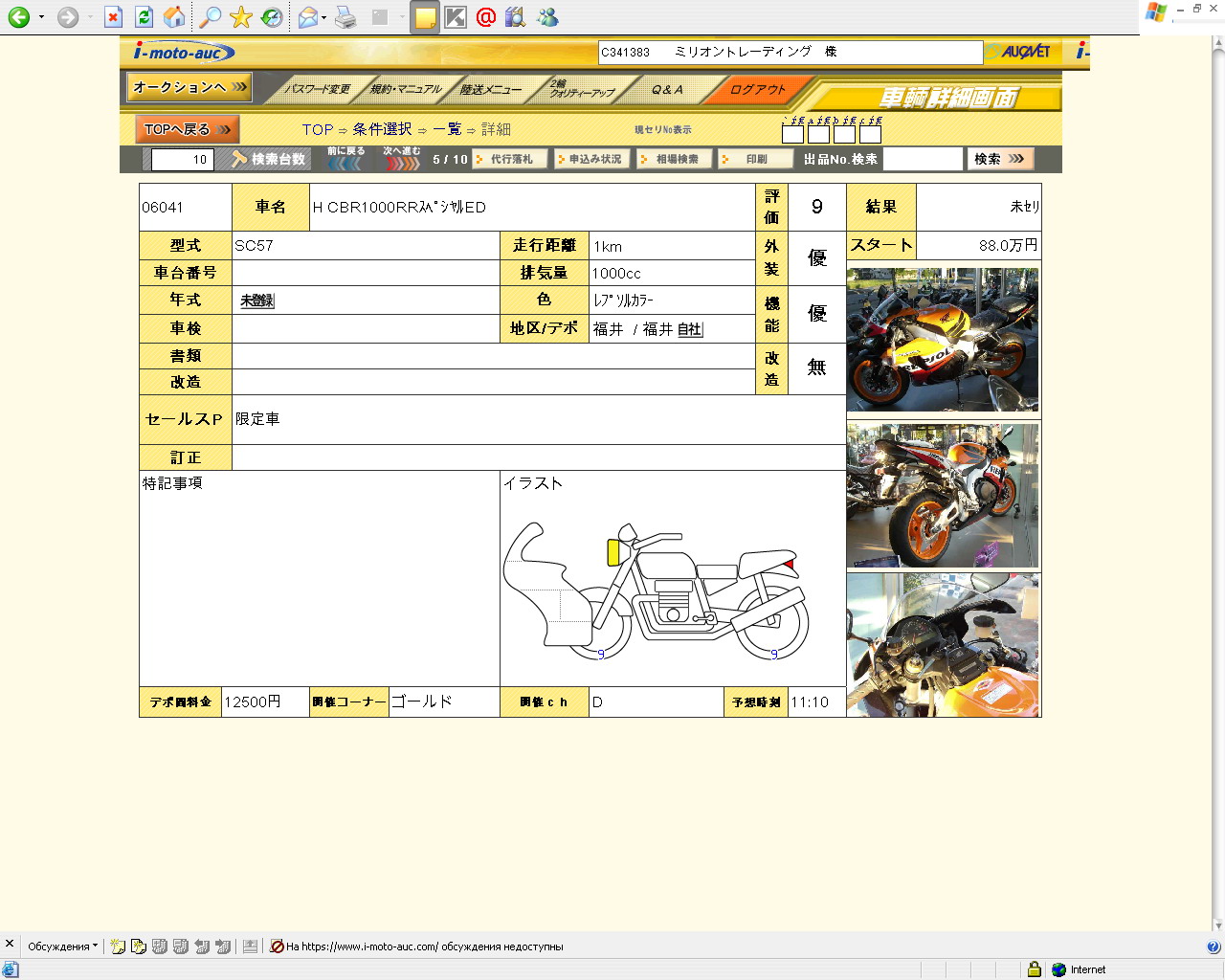Click the start price 88.0万円
Image resolution: width=1225 pixels, height=980 pixels.
coord(1008,246)
